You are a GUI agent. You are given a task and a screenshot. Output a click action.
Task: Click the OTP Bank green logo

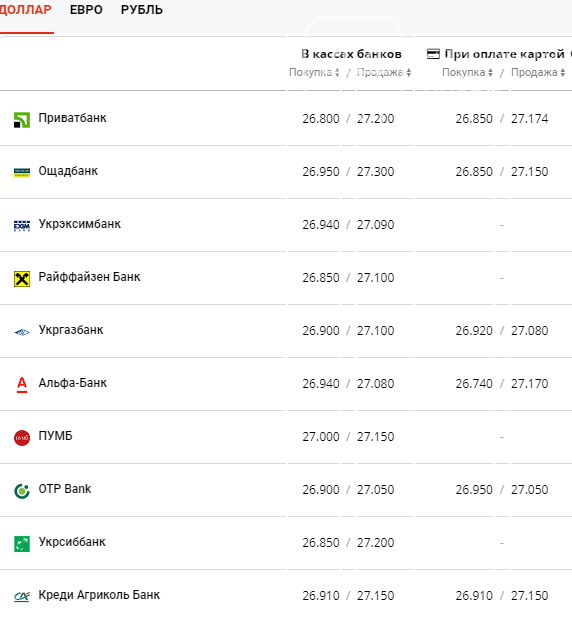click(x=22, y=491)
